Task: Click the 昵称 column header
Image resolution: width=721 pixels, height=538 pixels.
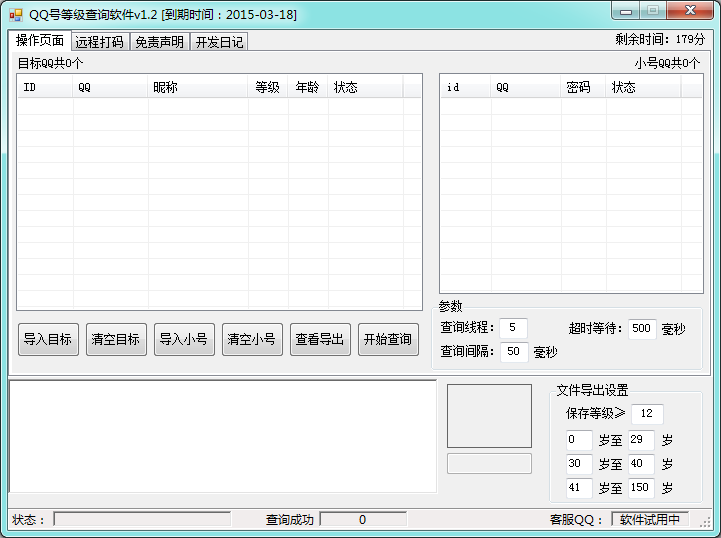Action: click(198, 87)
